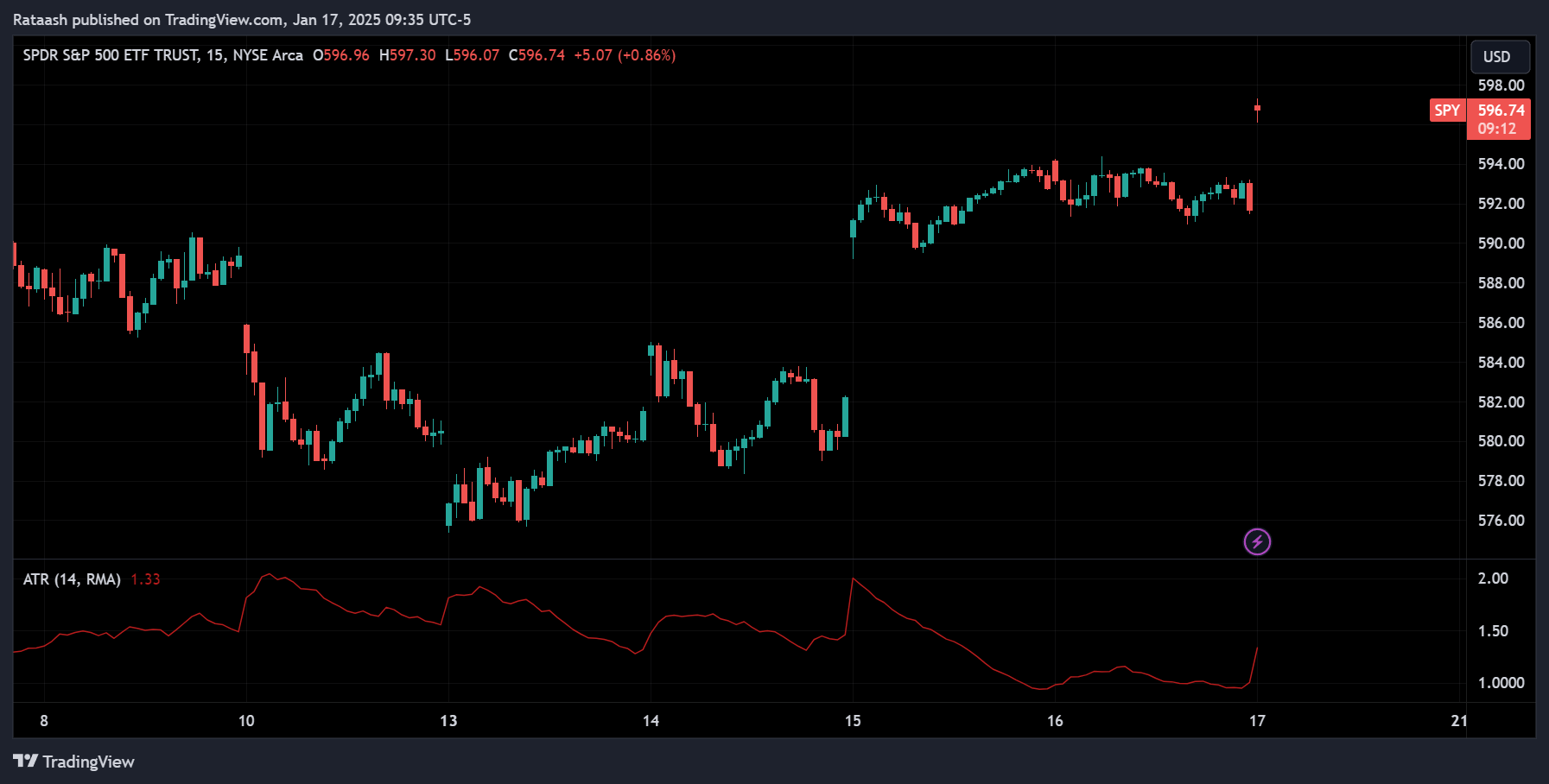Click the close value C596.74
Screen dimensions: 1549x784
[x=537, y=55]
